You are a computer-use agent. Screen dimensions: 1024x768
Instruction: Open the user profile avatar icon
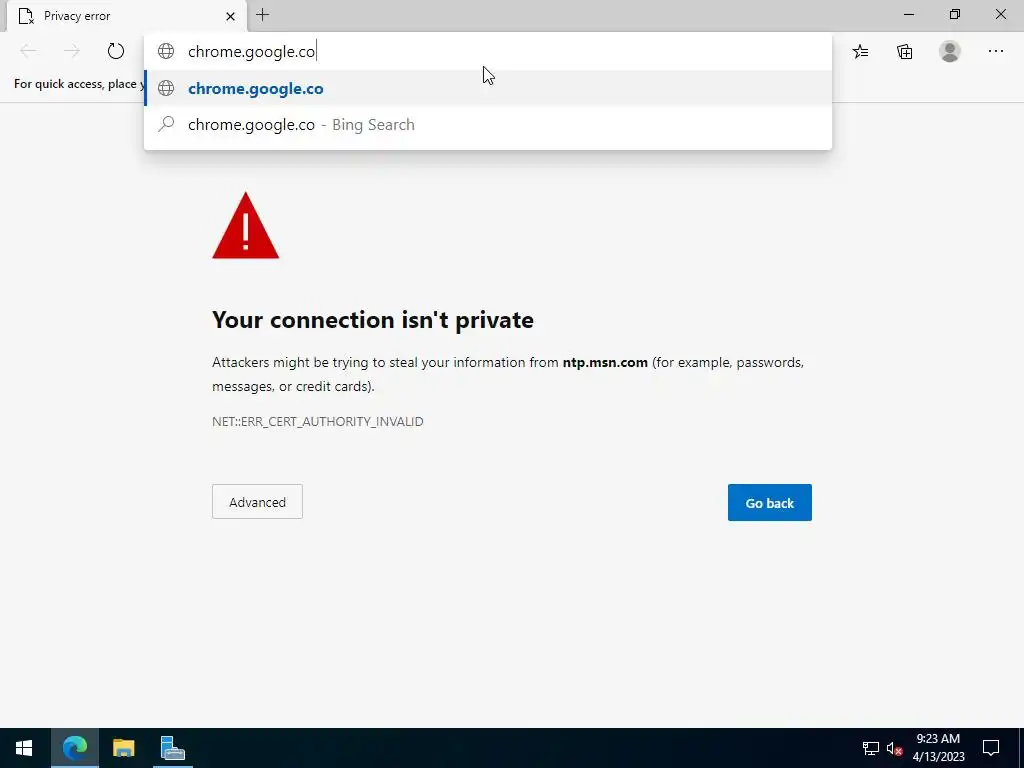pyautogui.click(x=950, y=51)
